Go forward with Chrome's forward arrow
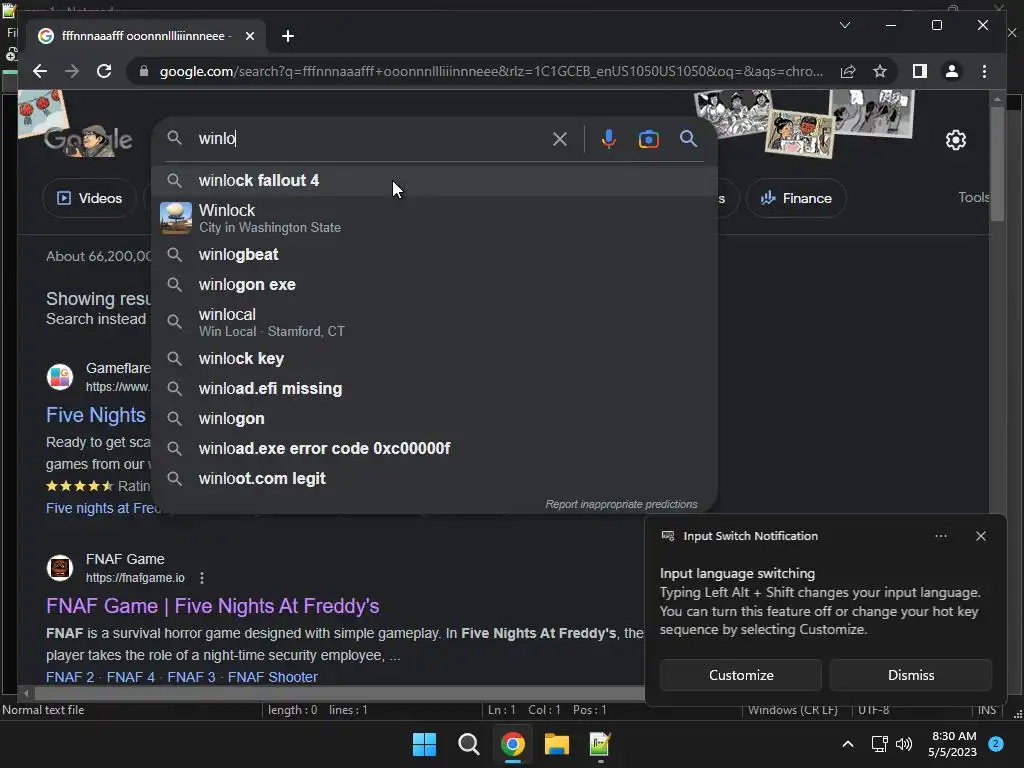This screenshot has width=1024, height=768. click(72, 71)
